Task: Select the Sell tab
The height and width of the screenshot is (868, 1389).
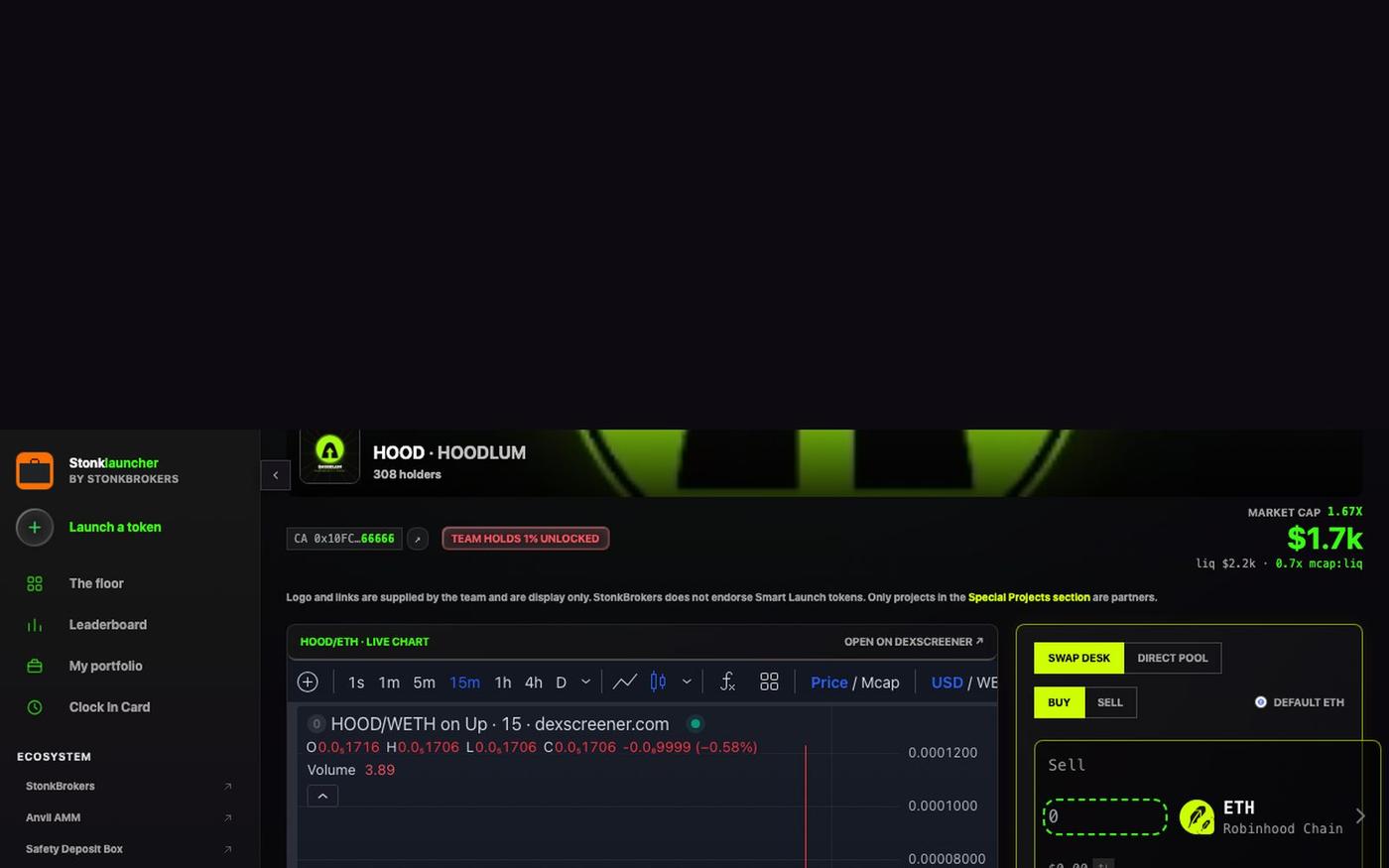Action: click(x=1110, y=702)
